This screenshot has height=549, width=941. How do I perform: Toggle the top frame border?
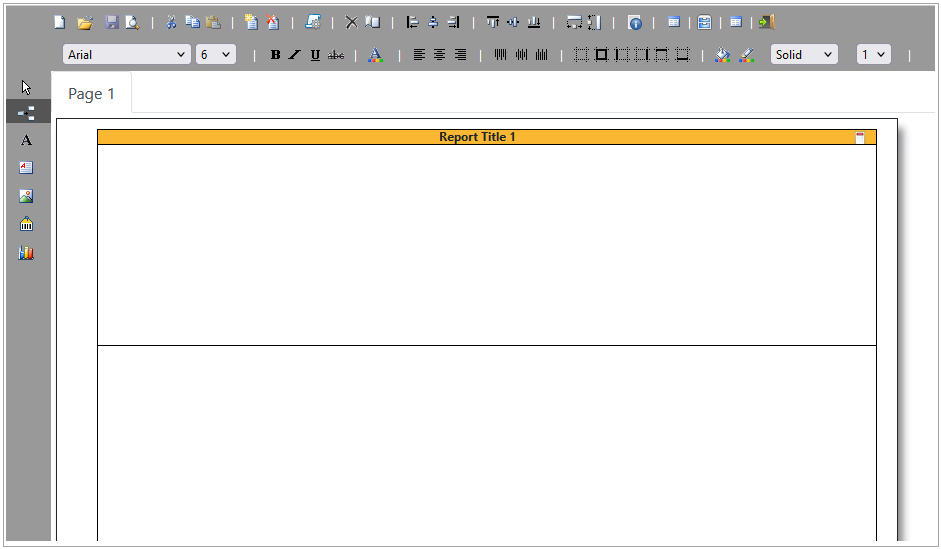(662, 55)
